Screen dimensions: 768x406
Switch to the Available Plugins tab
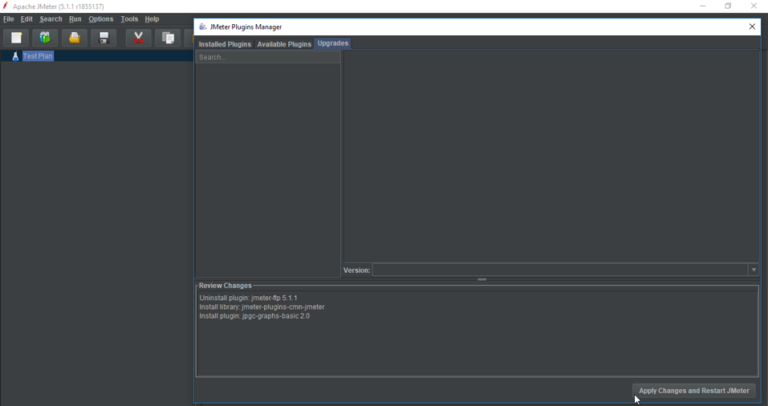[284, 44]
